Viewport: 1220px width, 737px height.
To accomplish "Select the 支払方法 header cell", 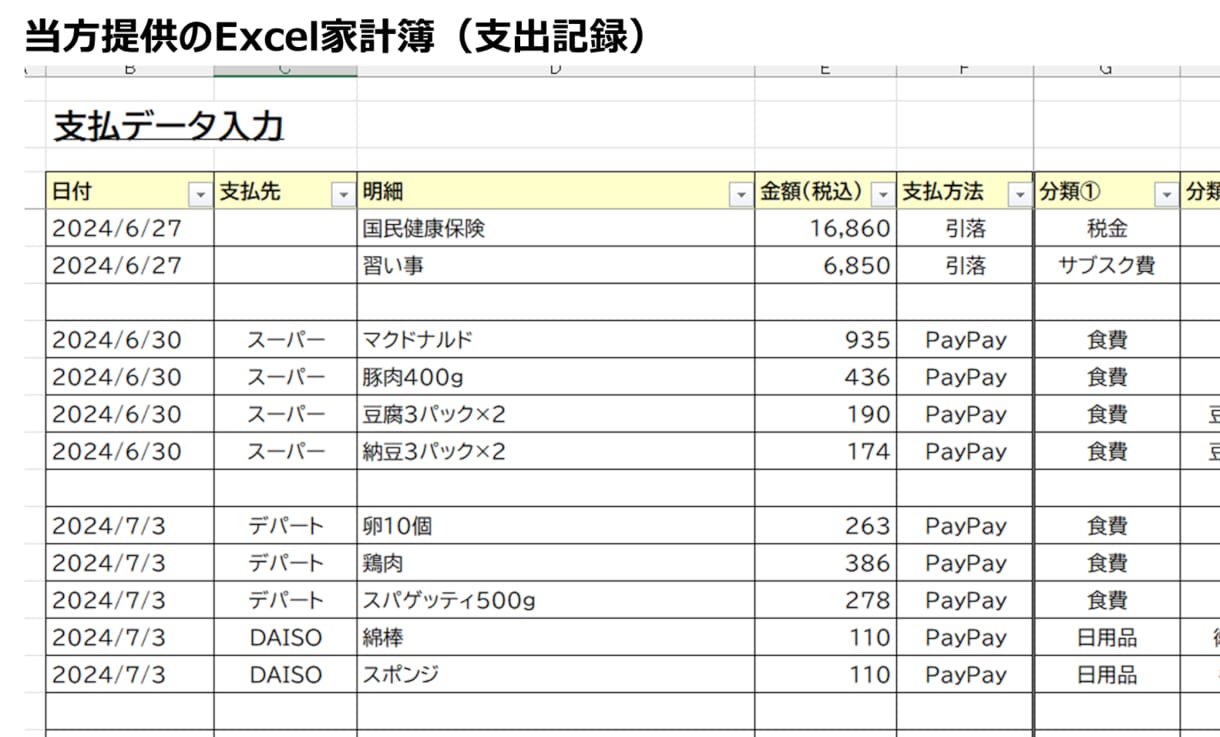I will tap(965, 192).
